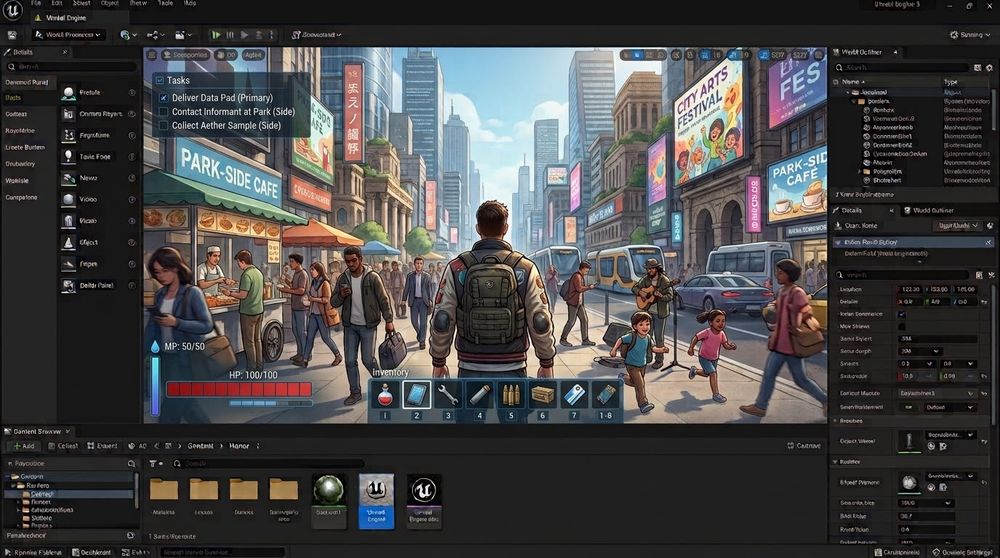This screenshot has height=558, width=1000.
Task: Toggle Deliver Data Pad (Primary) checkbox
Action: pos(163,98)
